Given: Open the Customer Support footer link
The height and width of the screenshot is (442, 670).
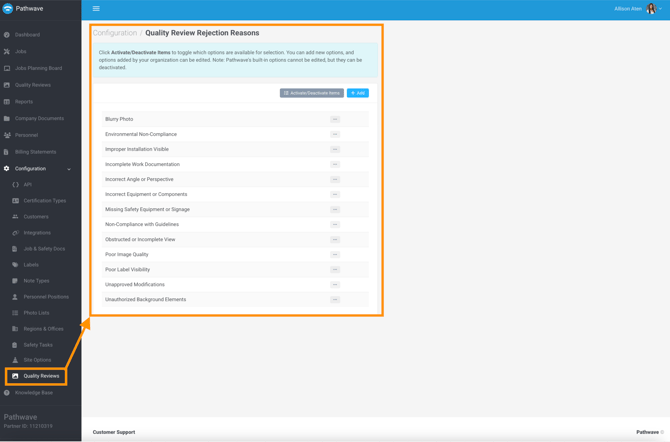Looking at the screenshot, I should tap(114, 432).
